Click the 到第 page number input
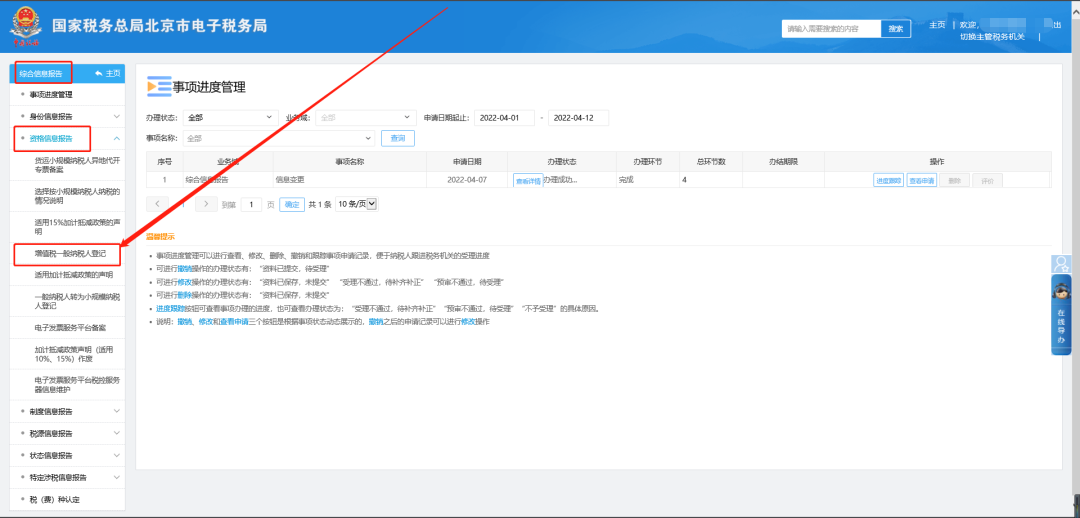 [x=251, y=204]
